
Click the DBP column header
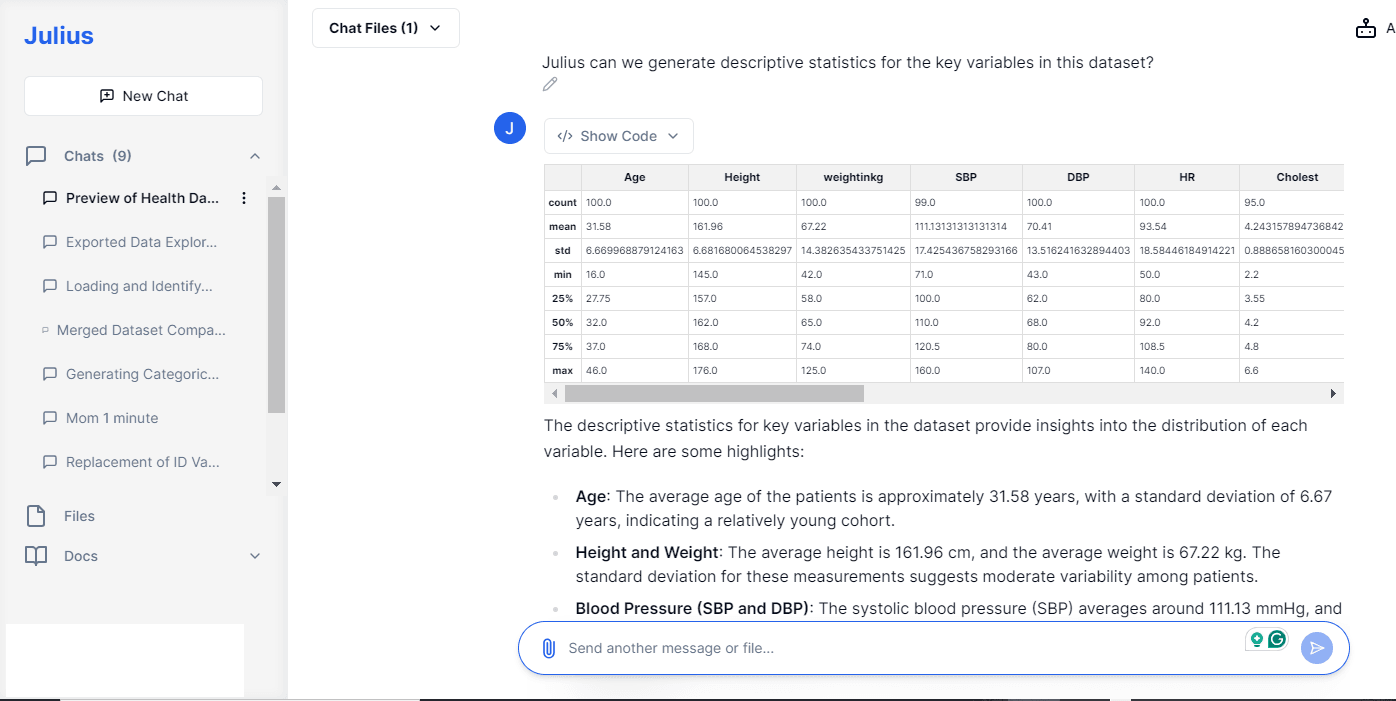1078,177
